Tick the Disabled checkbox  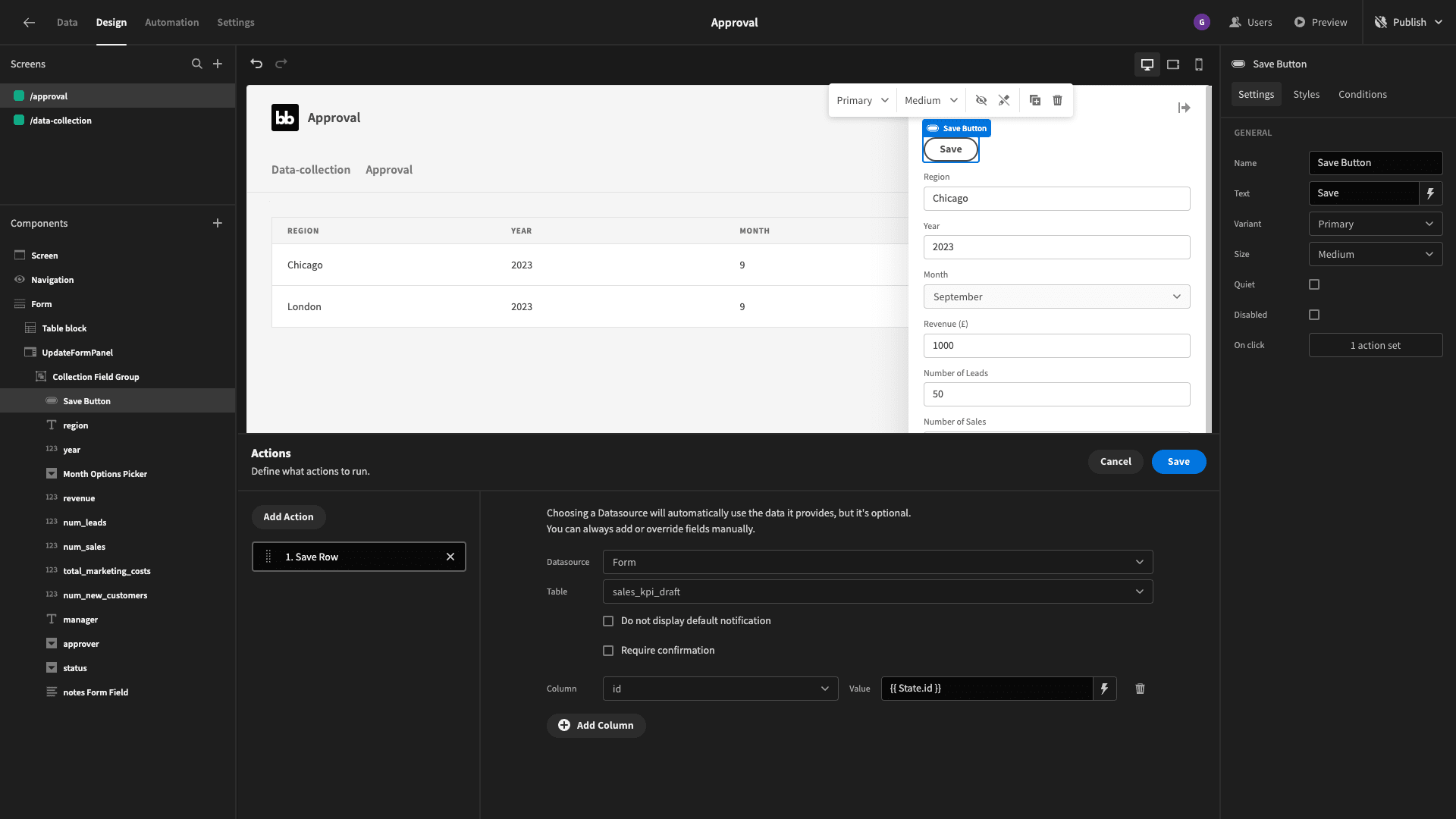1314,315
